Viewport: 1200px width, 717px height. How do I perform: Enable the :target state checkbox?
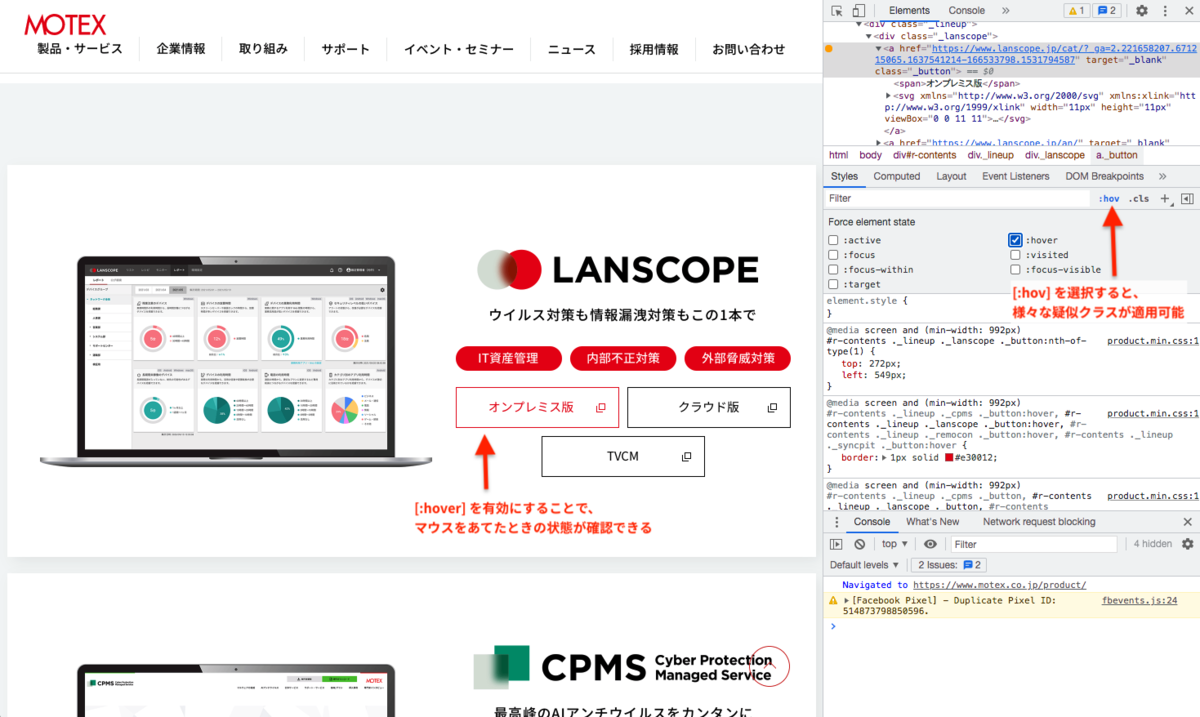click(x=834, y=285)
